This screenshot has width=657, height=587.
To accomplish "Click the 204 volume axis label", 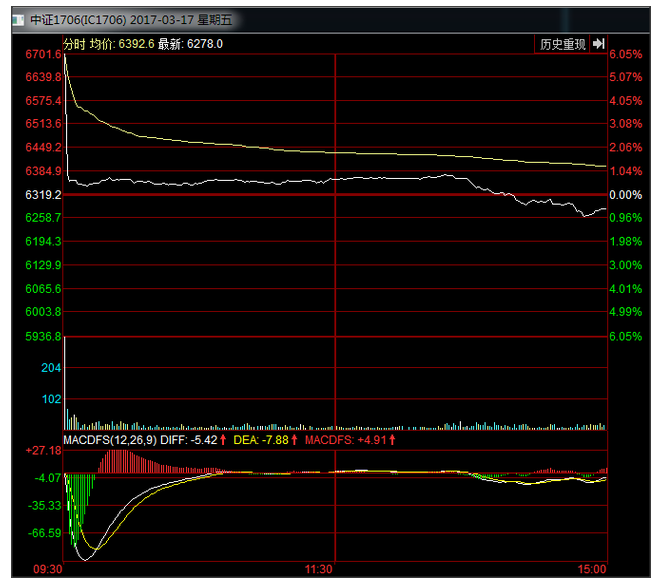I will pos(51,368).
